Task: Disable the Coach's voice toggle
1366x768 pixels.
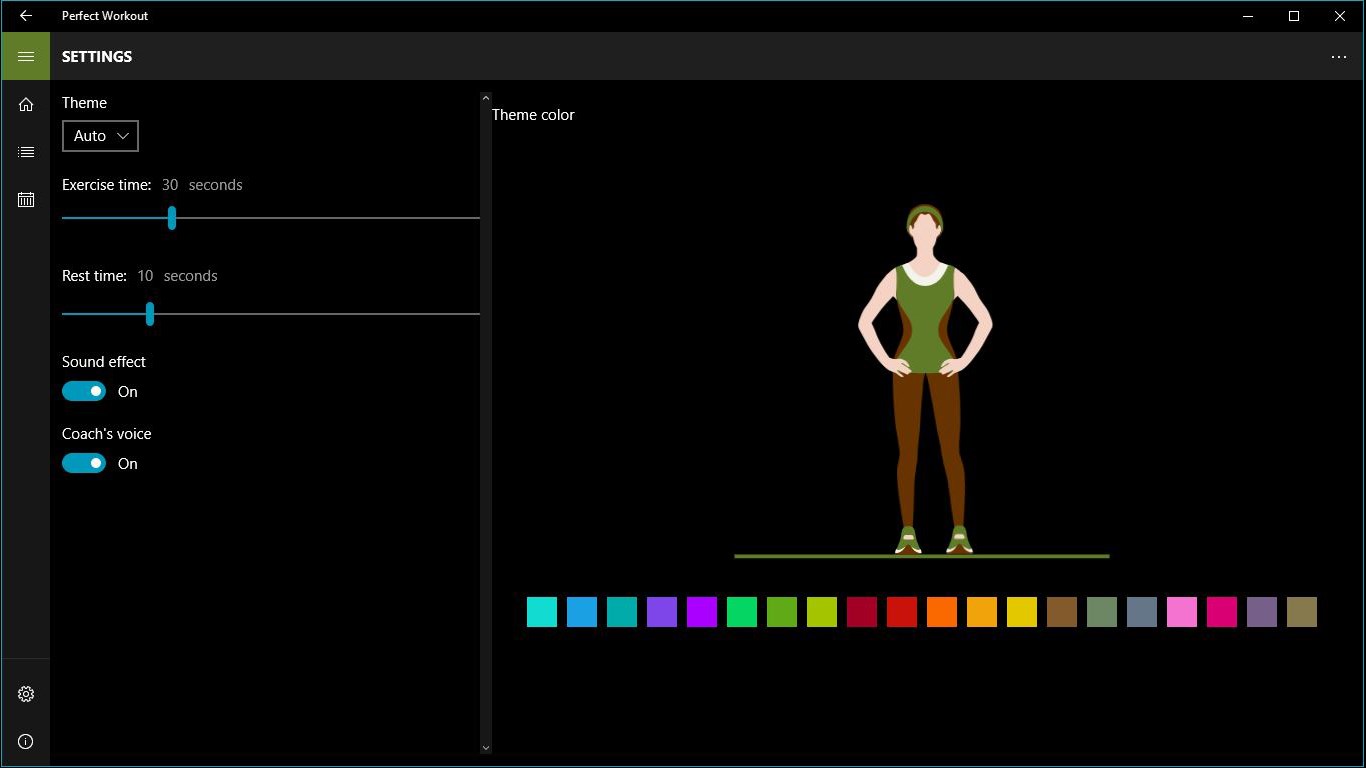Action: (84, 463)
